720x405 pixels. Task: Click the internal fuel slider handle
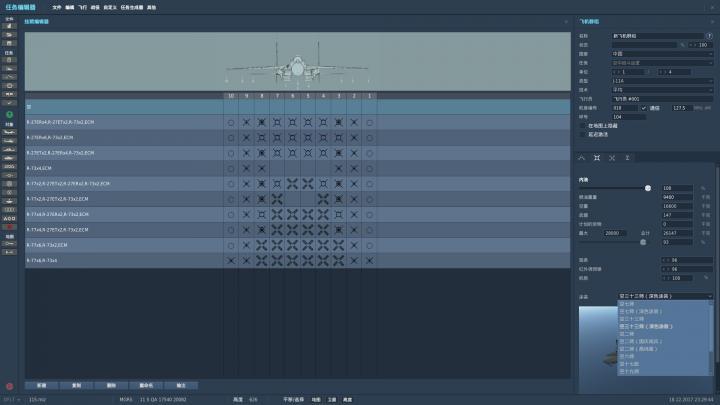[x=648, y=188]
